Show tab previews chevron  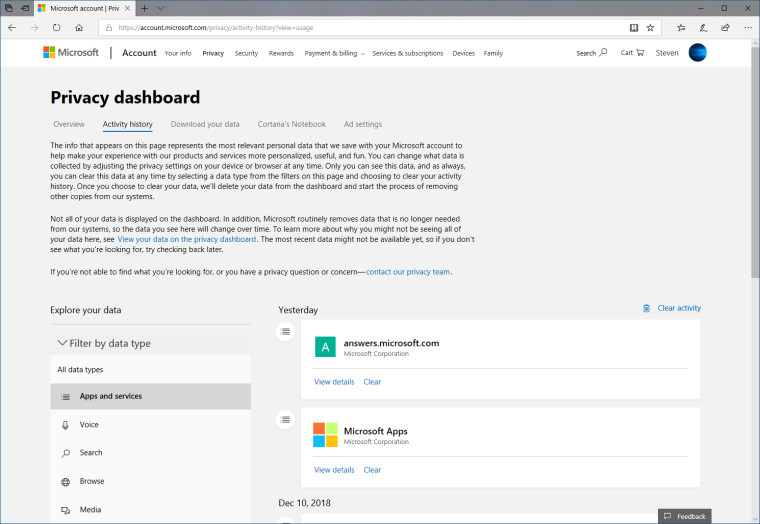coord(161,8)
